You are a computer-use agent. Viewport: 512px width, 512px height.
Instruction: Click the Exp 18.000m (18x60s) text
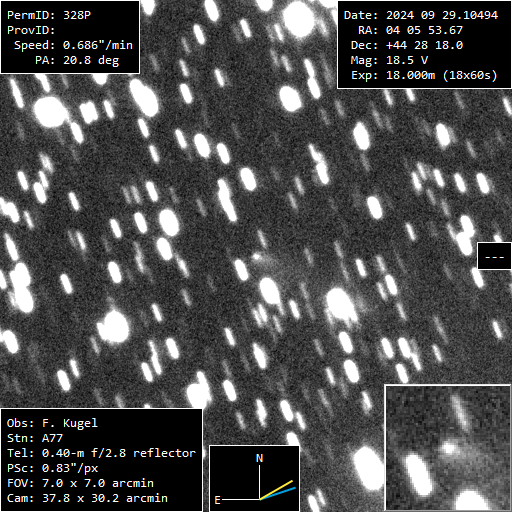(x=424, y=75)
